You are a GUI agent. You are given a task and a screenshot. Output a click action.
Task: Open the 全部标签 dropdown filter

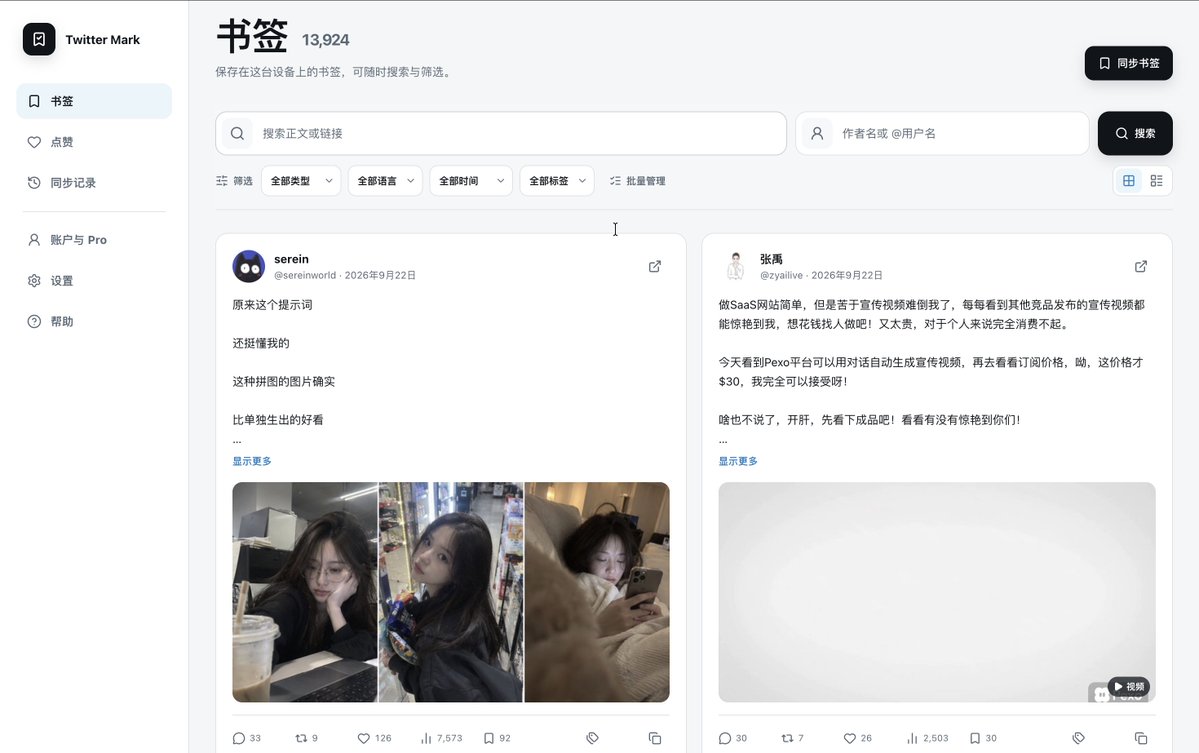(557, 180)
